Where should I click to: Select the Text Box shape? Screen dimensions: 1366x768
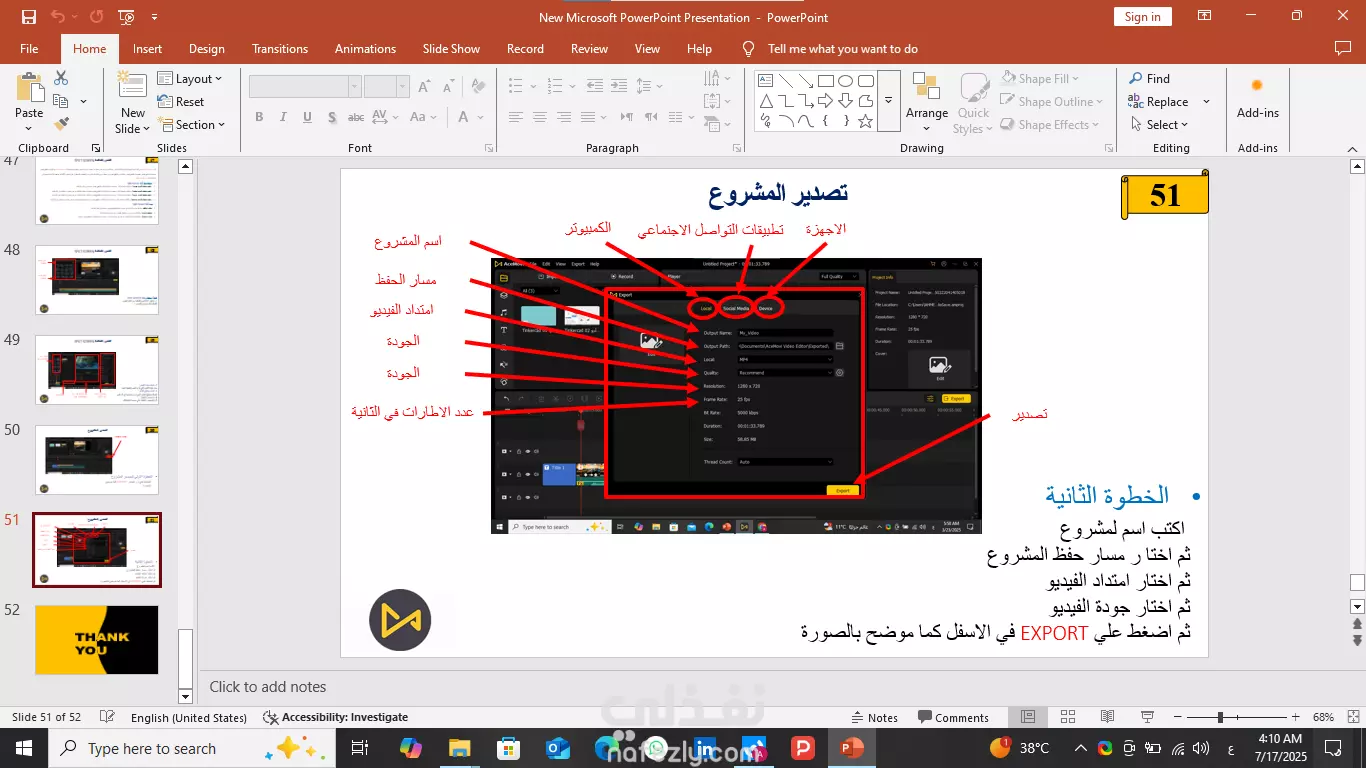[x=763, y=81]
